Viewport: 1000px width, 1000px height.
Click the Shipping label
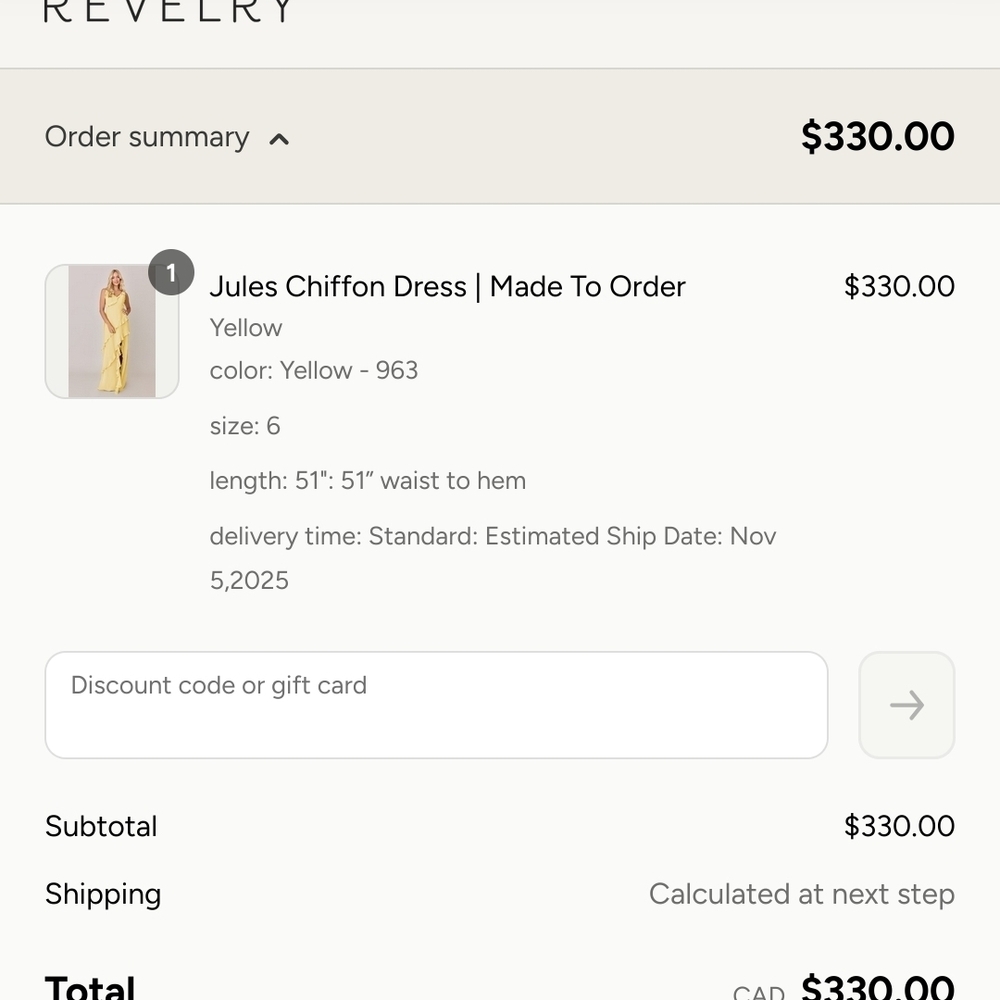click(x=103, y=894)
